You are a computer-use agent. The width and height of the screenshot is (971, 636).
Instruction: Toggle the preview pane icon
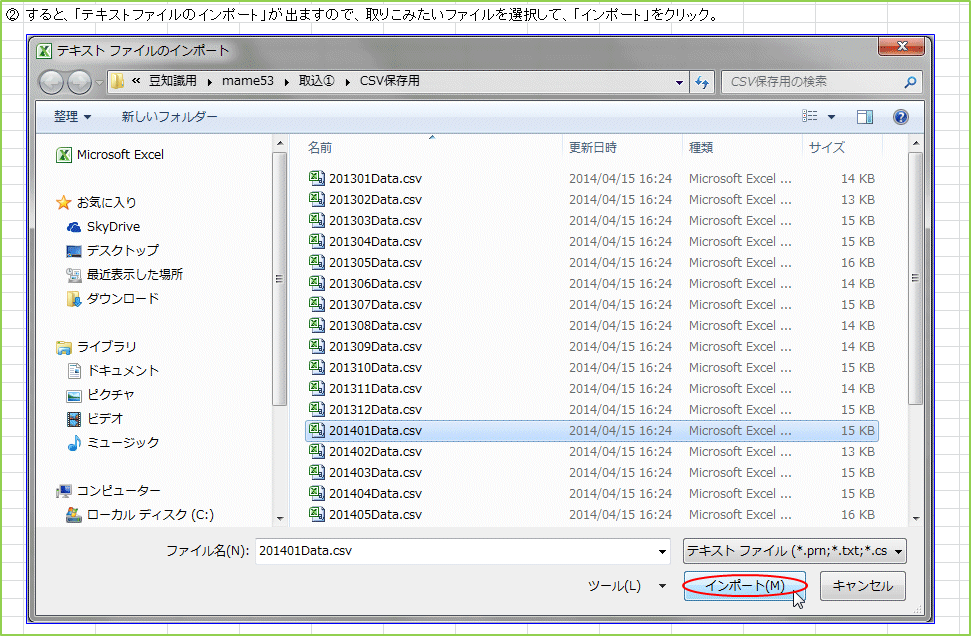pos(864,116)
